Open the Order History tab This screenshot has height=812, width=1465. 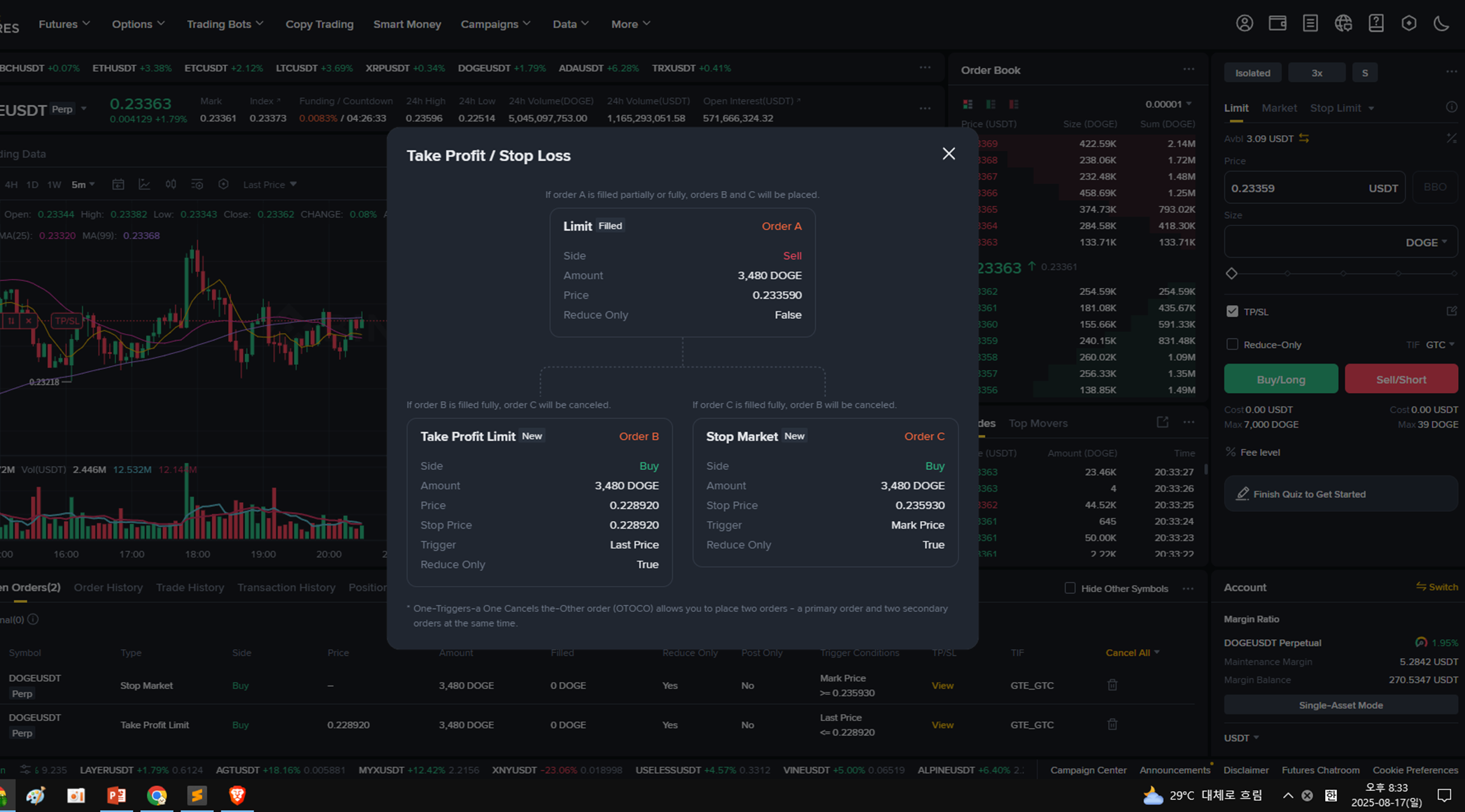(108, 587)
